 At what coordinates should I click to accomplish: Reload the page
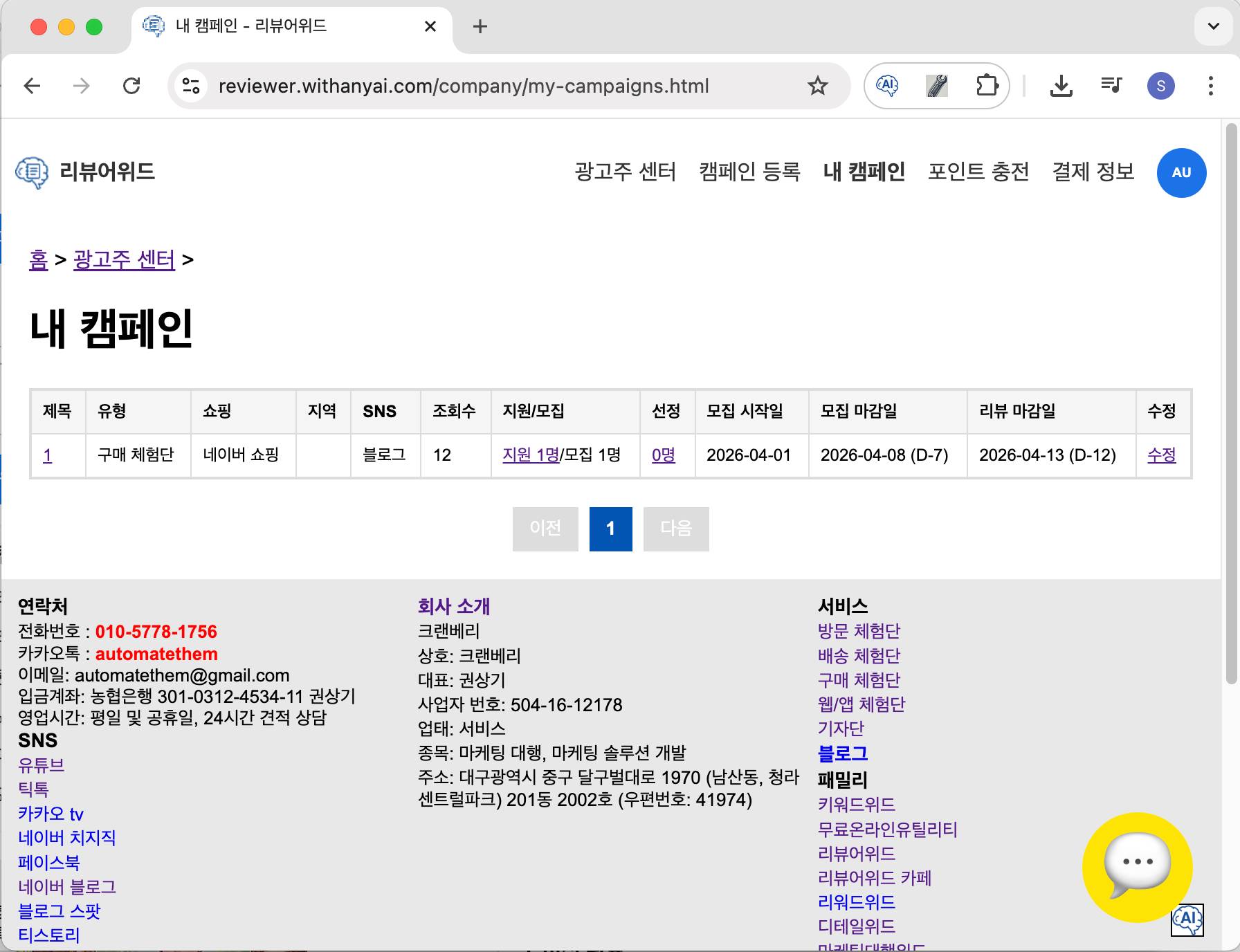click(x=131, y=86)
